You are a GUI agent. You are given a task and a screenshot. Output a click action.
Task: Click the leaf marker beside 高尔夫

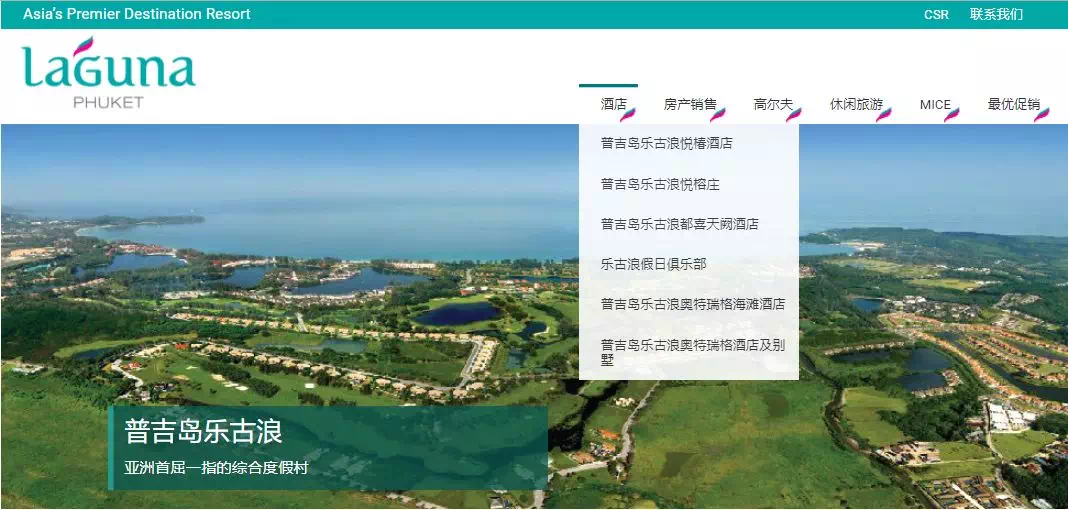pyautogui.click(x=794, y=115)
